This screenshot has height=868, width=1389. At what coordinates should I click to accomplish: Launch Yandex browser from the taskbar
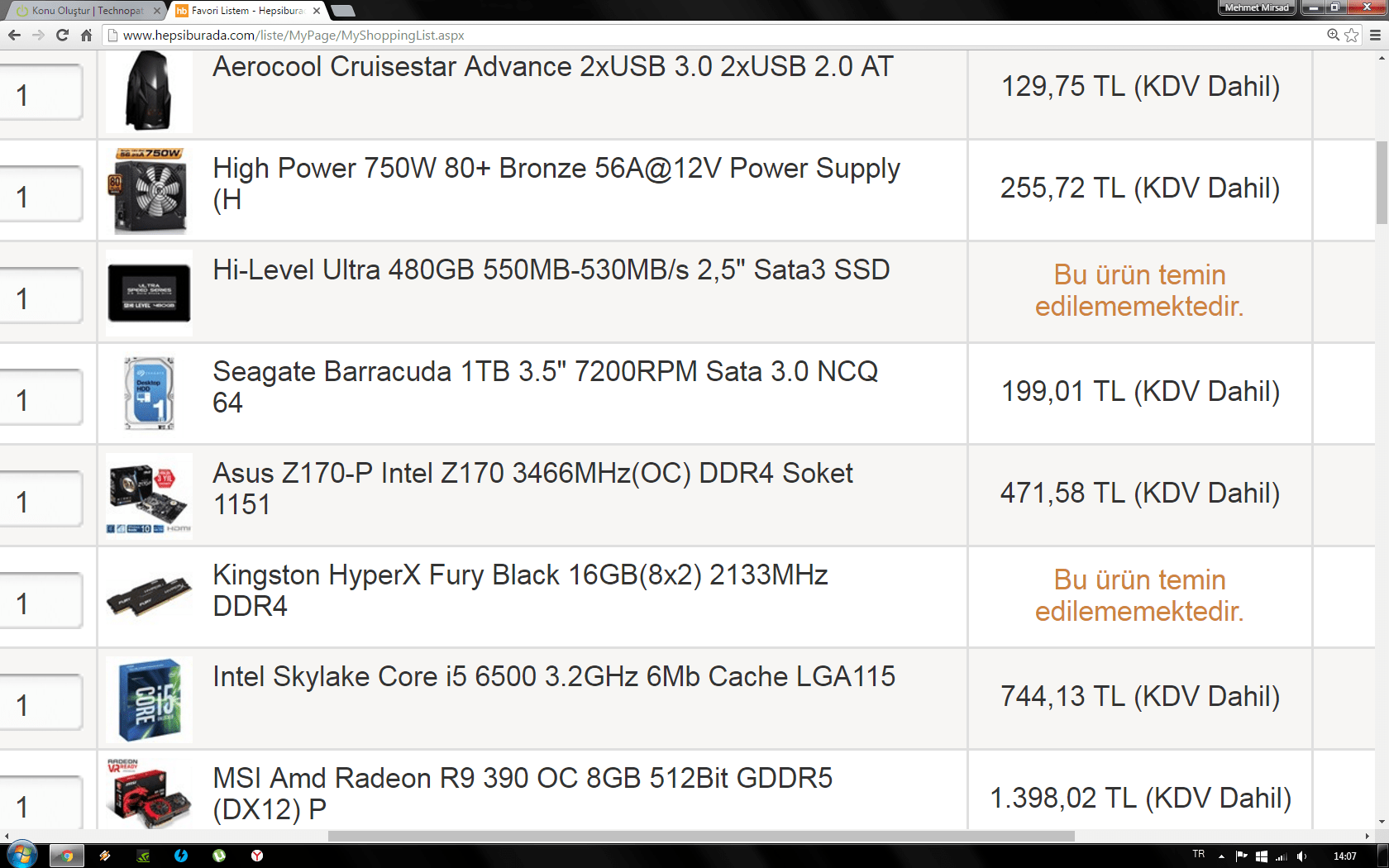coord(257,856)
